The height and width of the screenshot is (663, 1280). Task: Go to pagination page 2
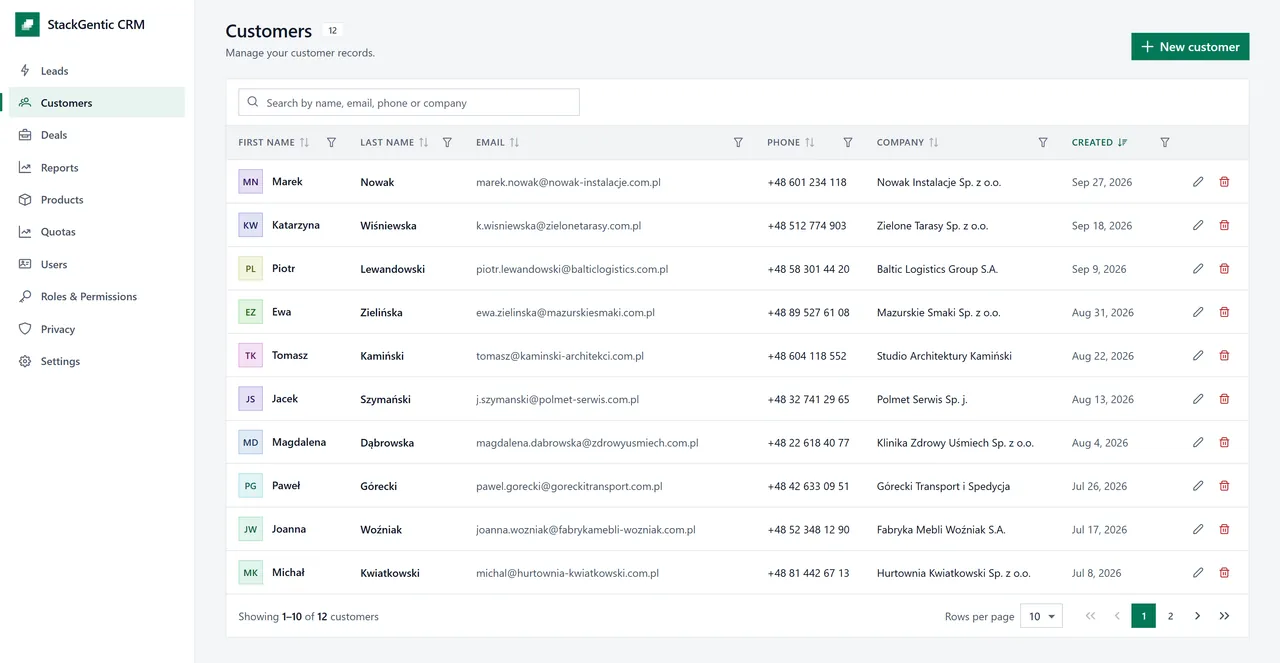click(1170, 616)
